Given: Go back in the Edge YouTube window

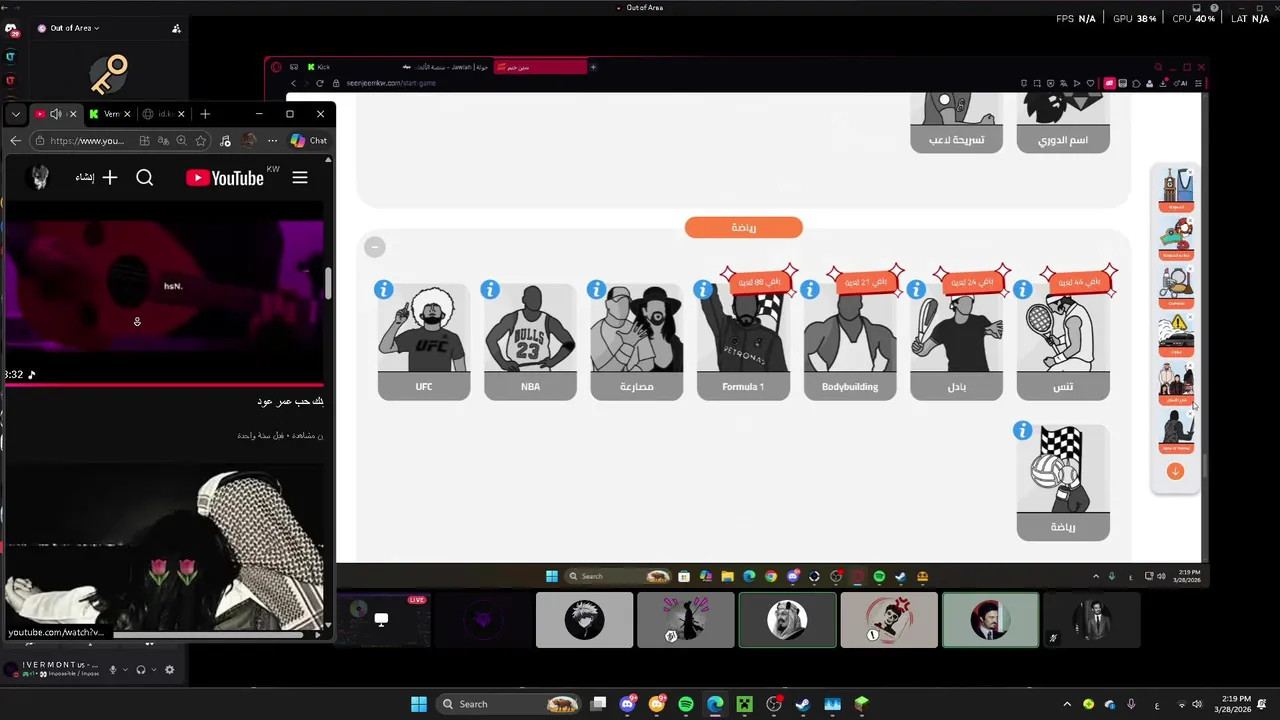Looking at the screenshot, I should coord(15,141).
